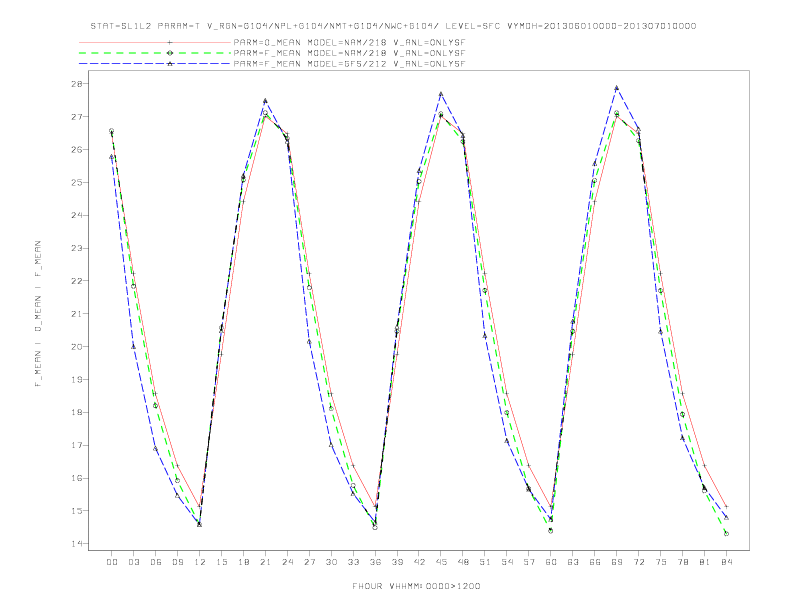This screenshot has width=792, height=612.
Task: Click y-axis tick label 23
Action: click(77, 248)
